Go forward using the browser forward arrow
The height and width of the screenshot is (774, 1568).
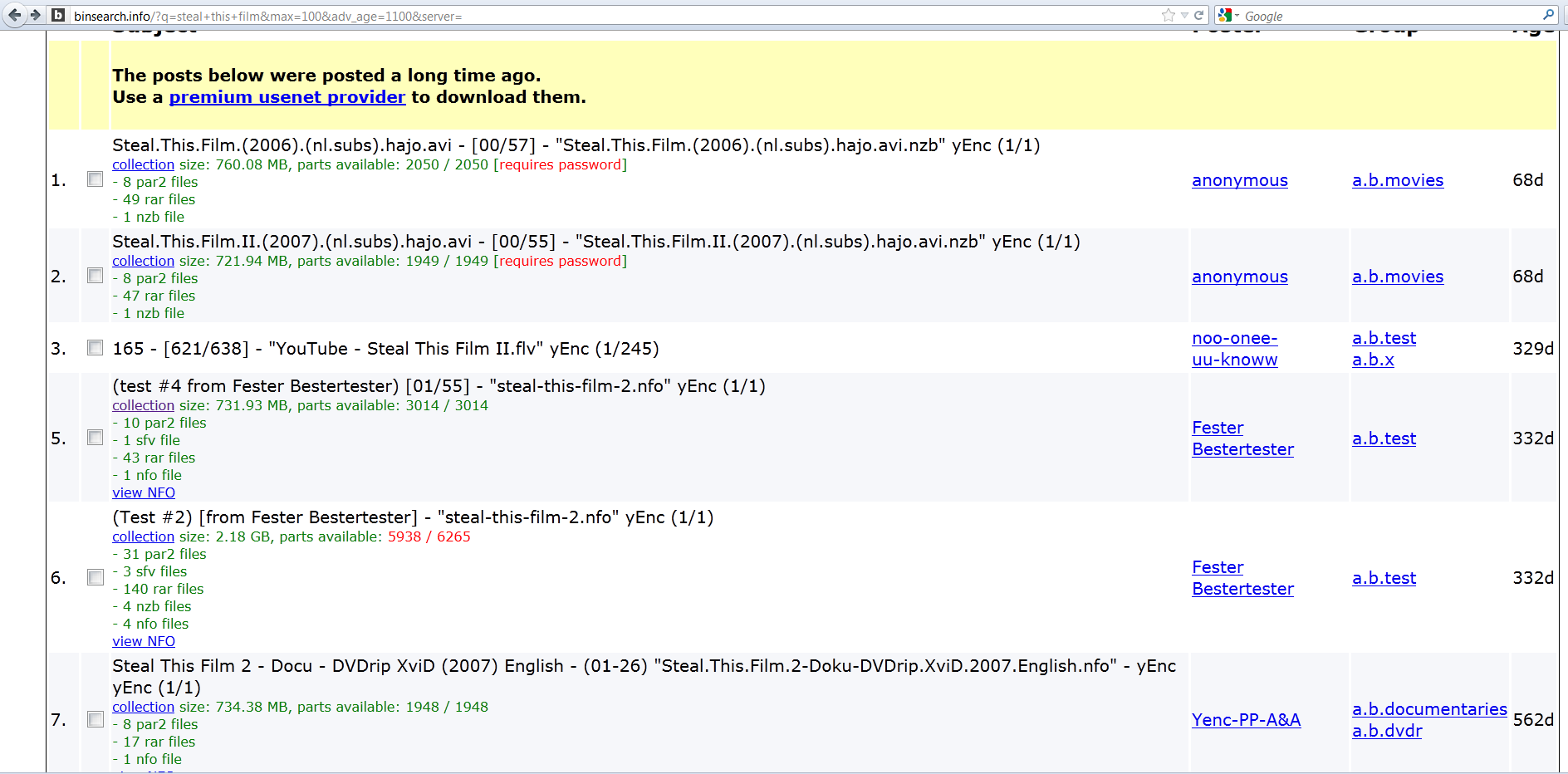35,15
